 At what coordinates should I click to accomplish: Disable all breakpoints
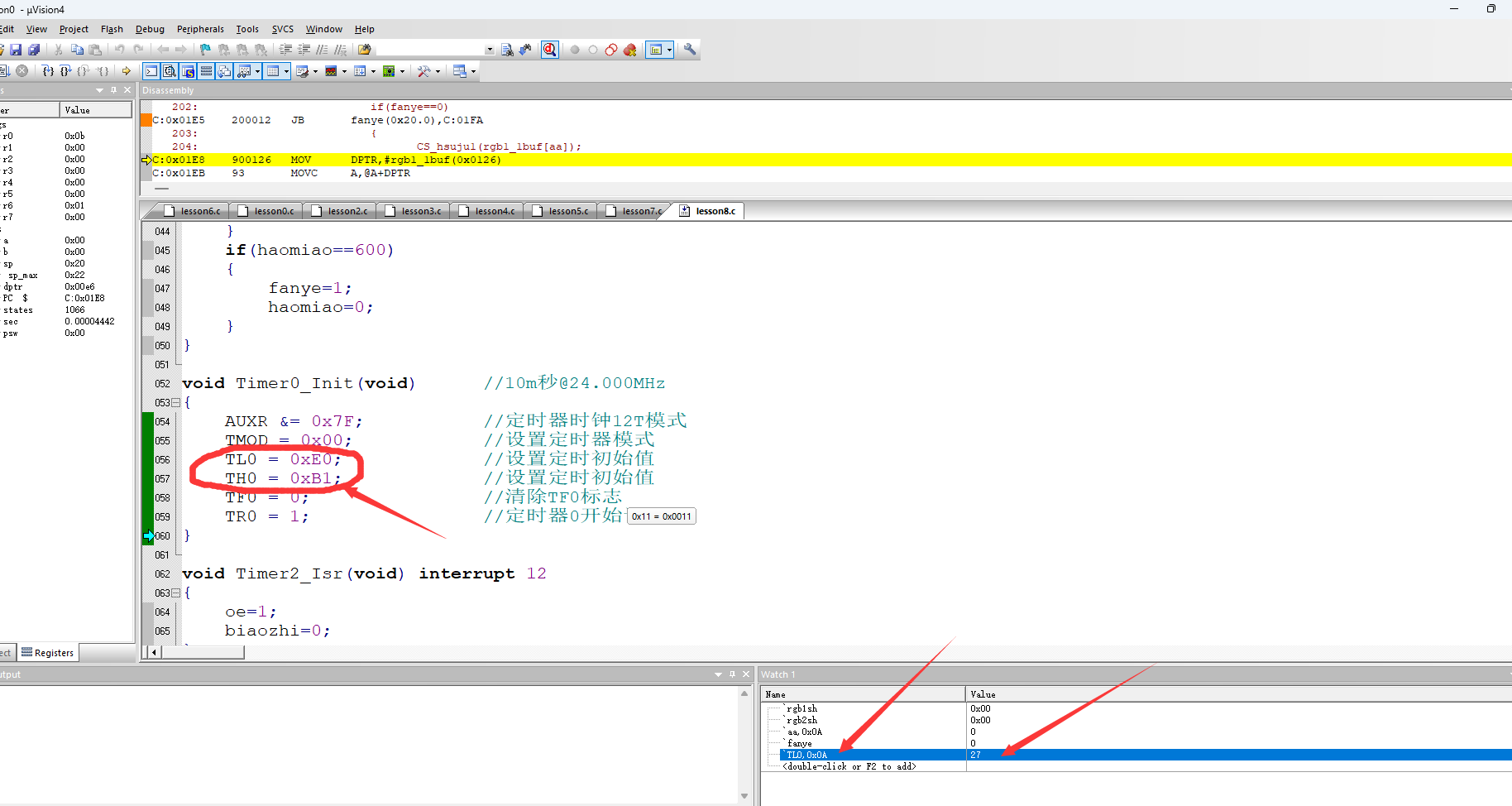coord(611,50)
